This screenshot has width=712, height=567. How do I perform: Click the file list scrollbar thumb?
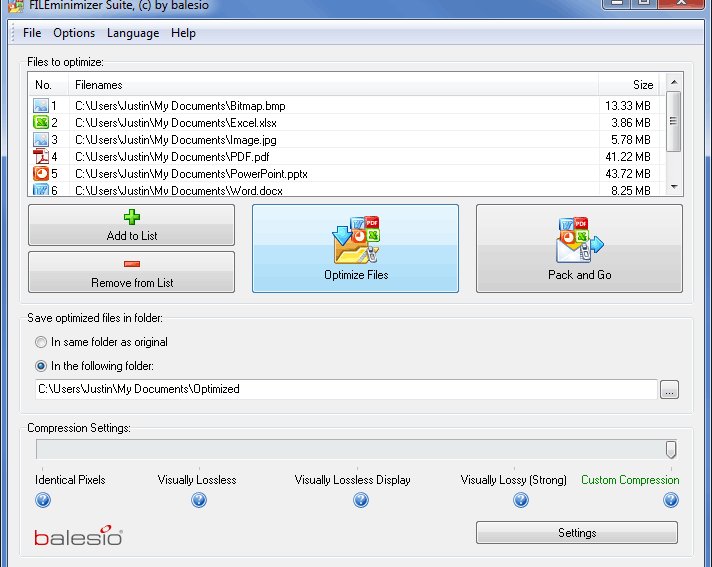point(674,121)
